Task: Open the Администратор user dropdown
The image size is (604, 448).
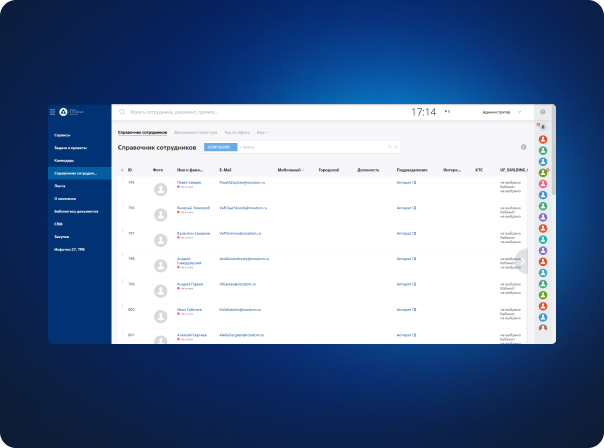Action: tap(501, 112)
